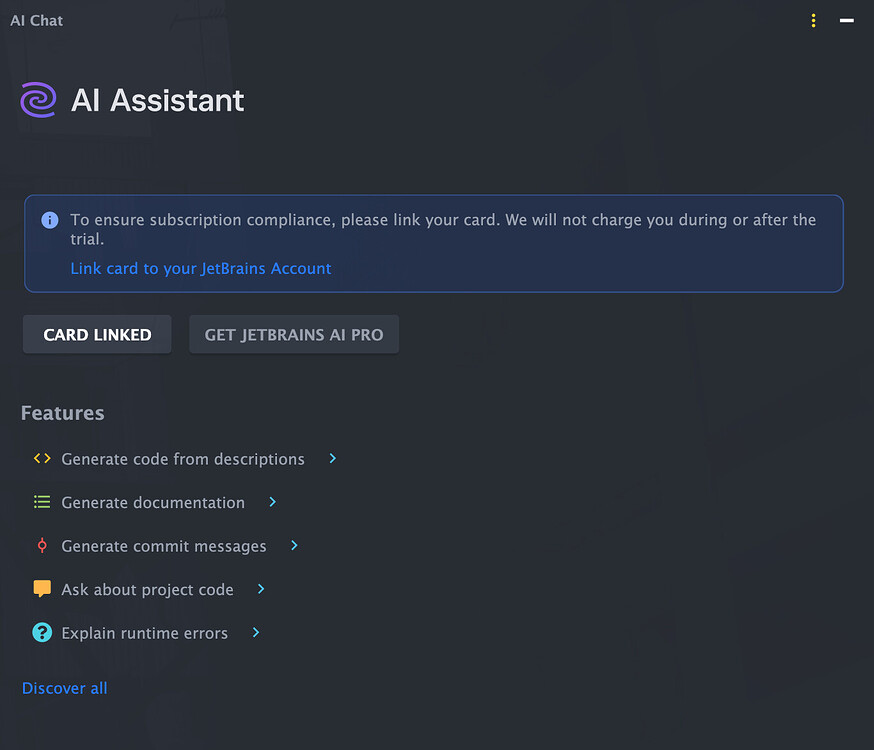Select the AI Chat panel title
The width and height of the screenshot is (874, 750).
point(36,21)
